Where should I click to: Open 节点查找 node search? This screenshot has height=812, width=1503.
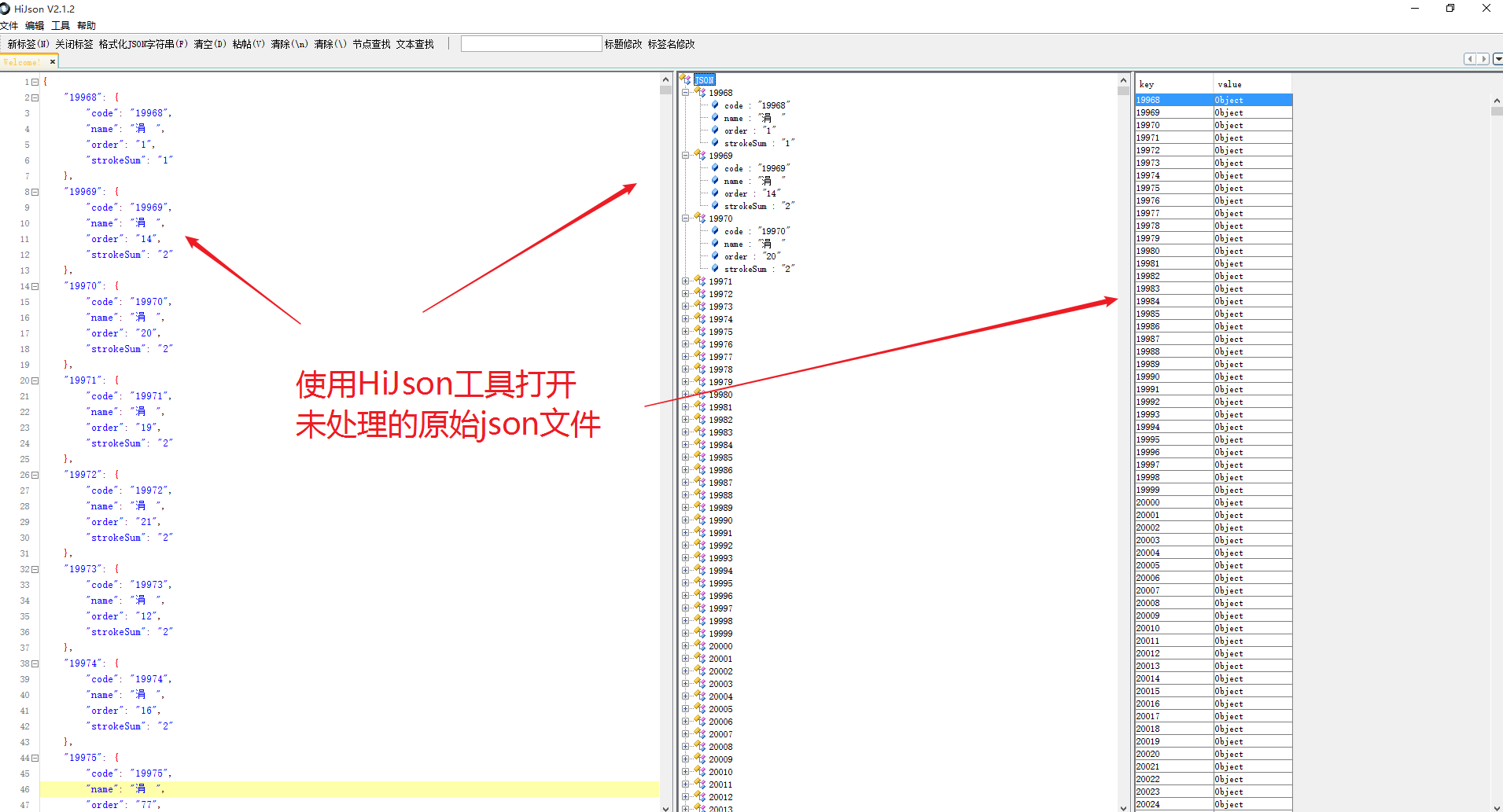click(371, 44)
